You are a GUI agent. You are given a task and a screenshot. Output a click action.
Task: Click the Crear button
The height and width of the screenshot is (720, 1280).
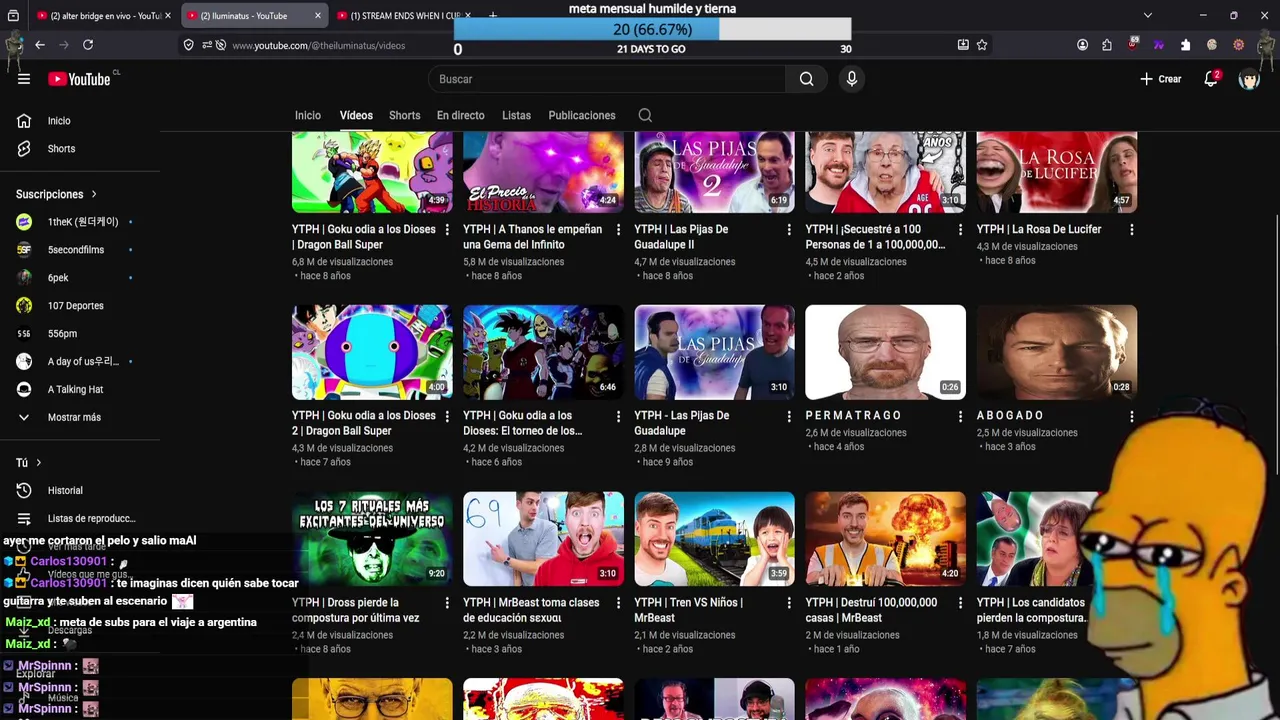[x=1160, y=79]
